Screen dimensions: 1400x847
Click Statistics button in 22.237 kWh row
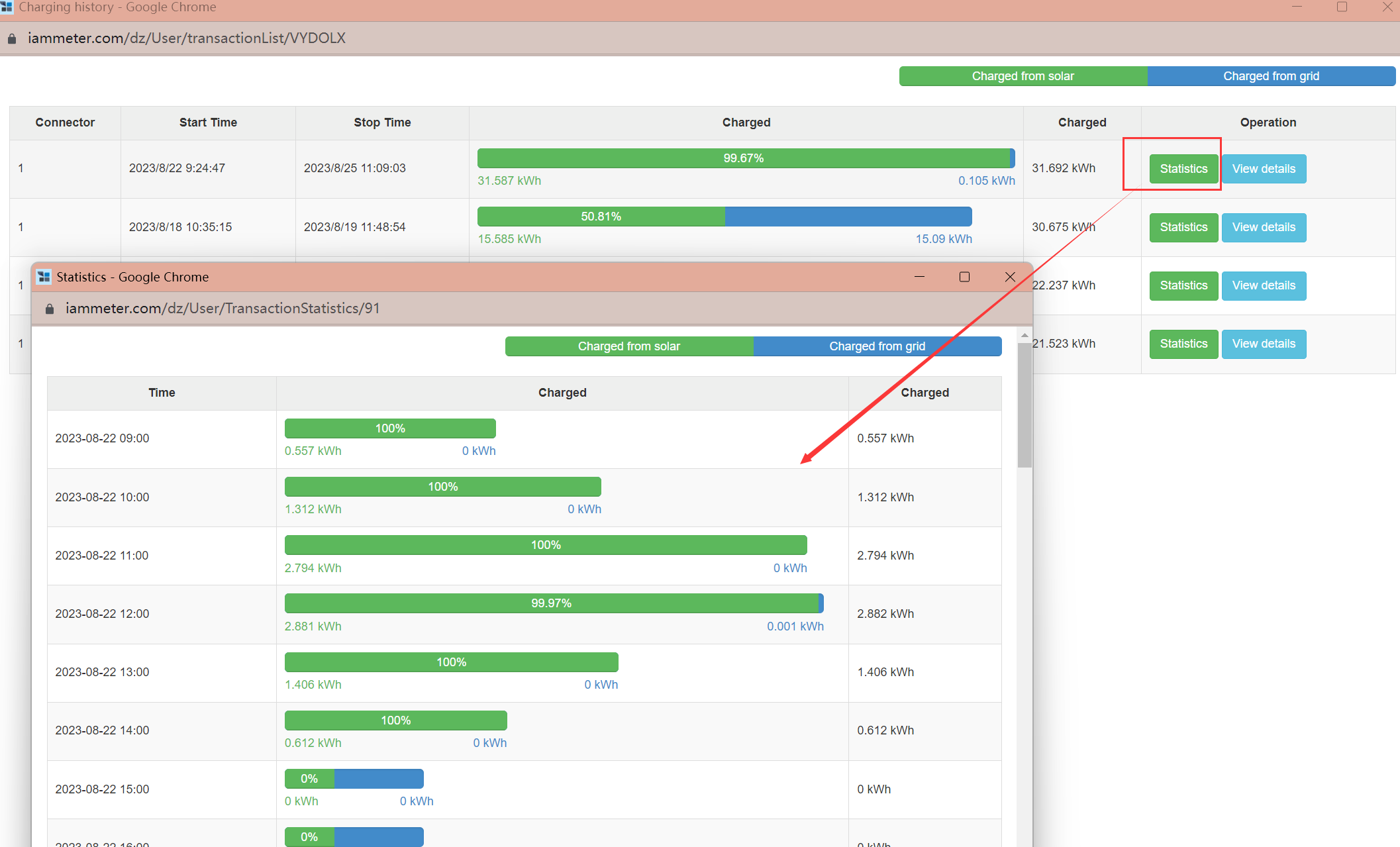pos(1183,285)
